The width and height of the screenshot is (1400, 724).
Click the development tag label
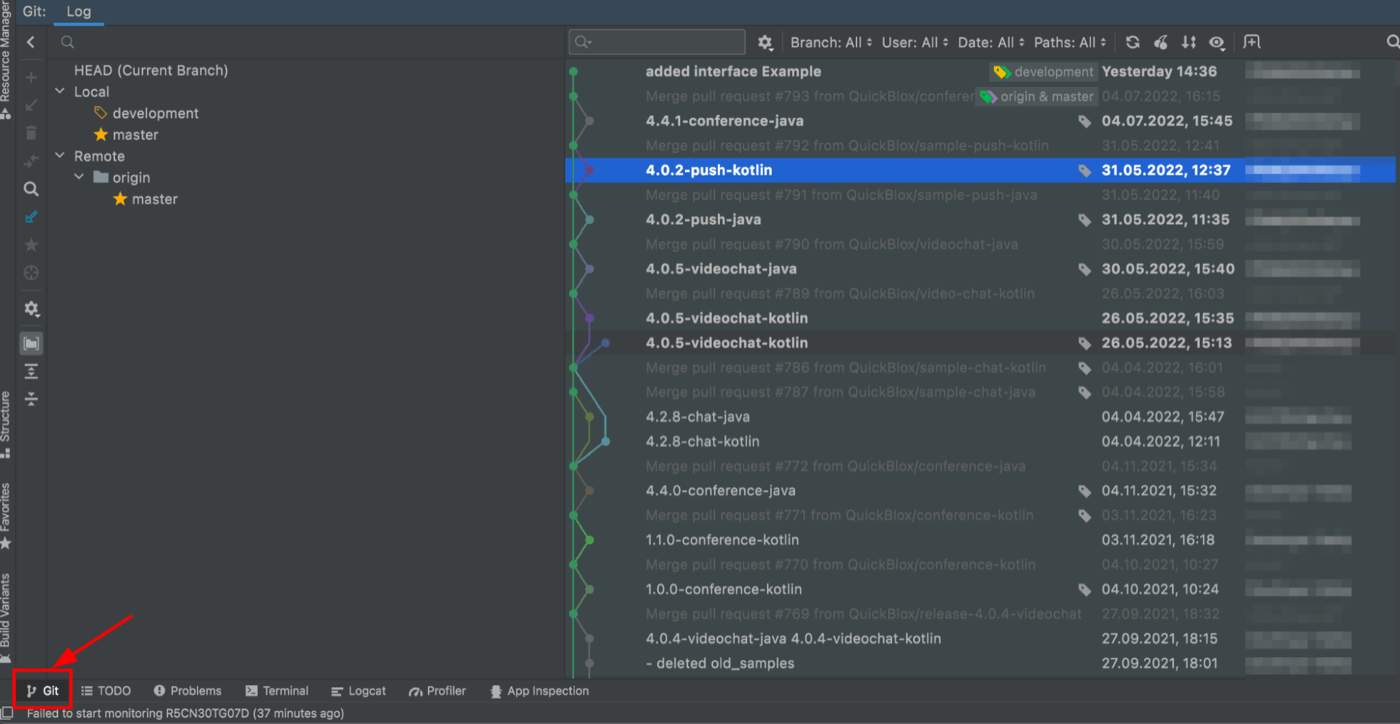click(x=1043, y=71)
